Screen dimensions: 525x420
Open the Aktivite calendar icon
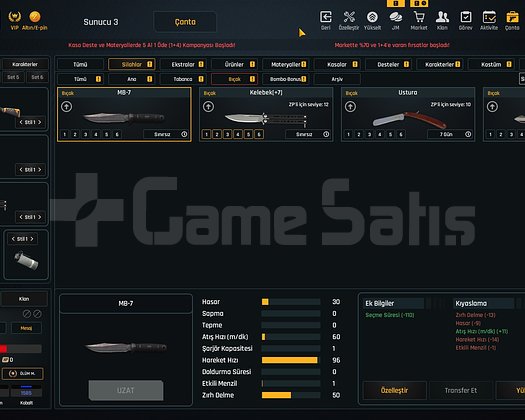[489, 17]
